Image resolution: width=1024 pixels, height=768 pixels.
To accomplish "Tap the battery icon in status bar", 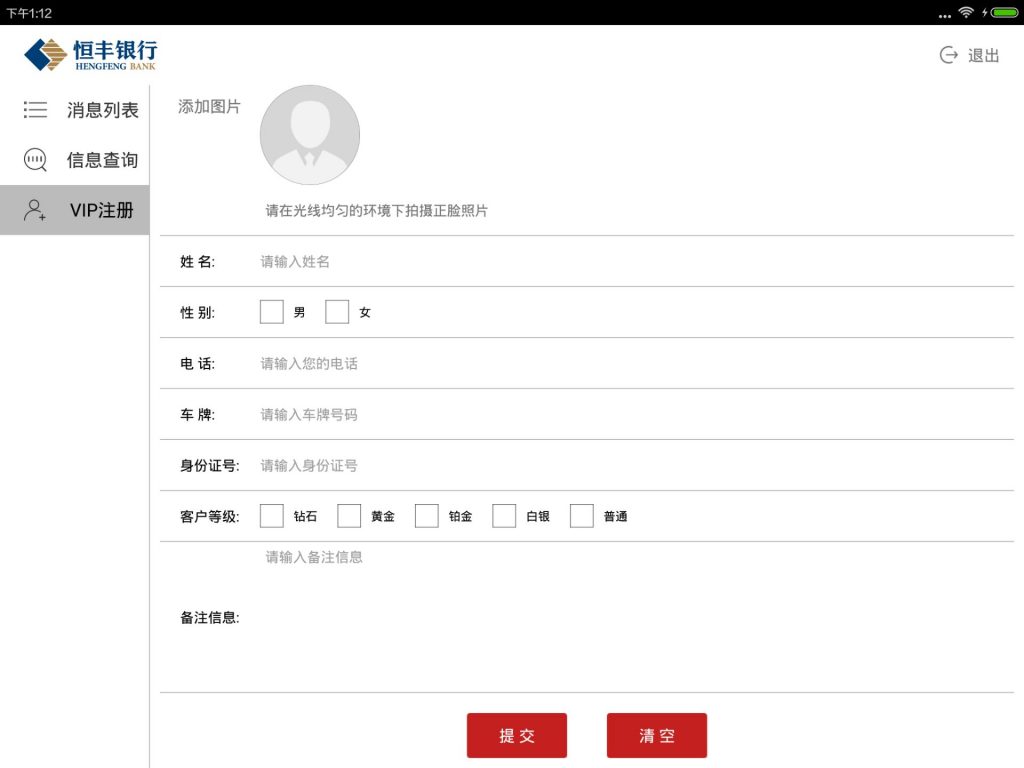I will 1003,13.
